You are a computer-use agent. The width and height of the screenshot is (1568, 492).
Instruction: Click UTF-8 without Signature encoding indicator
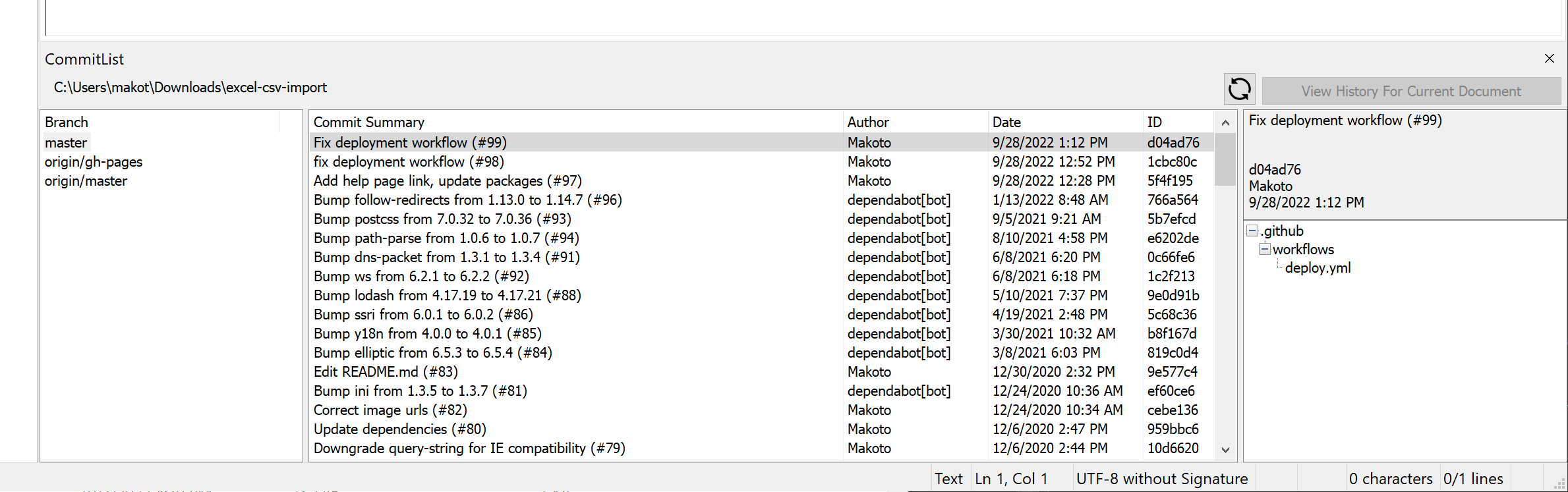[1162, 479]
